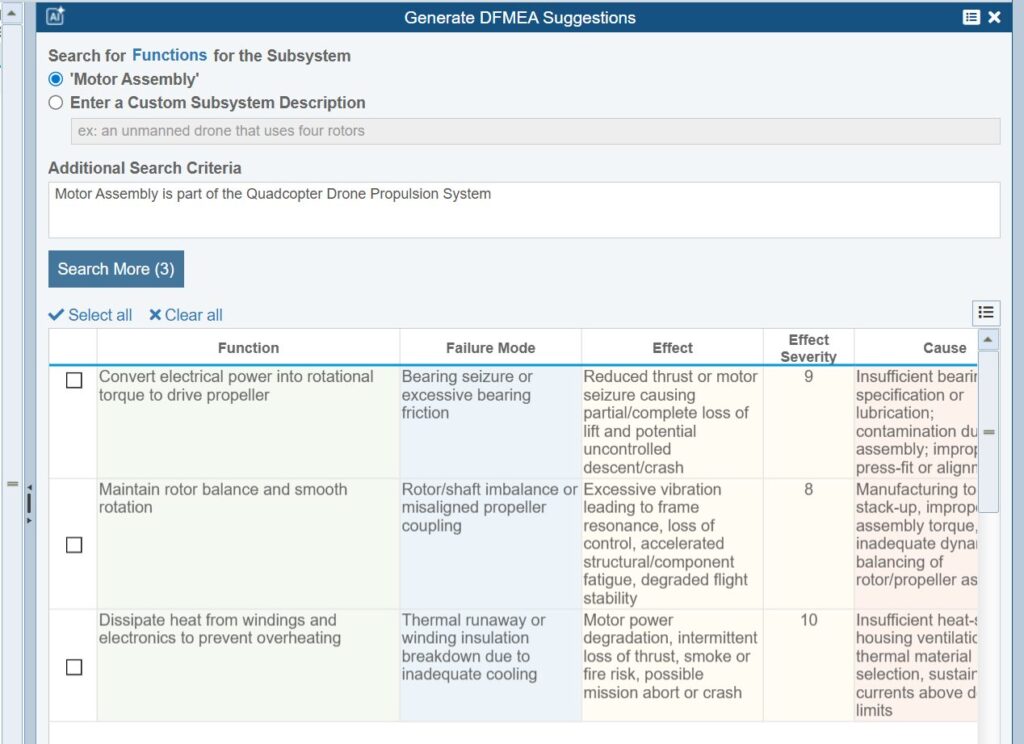Select all suggestion rows
The image size is (1024, 744).
pos(99,315)
